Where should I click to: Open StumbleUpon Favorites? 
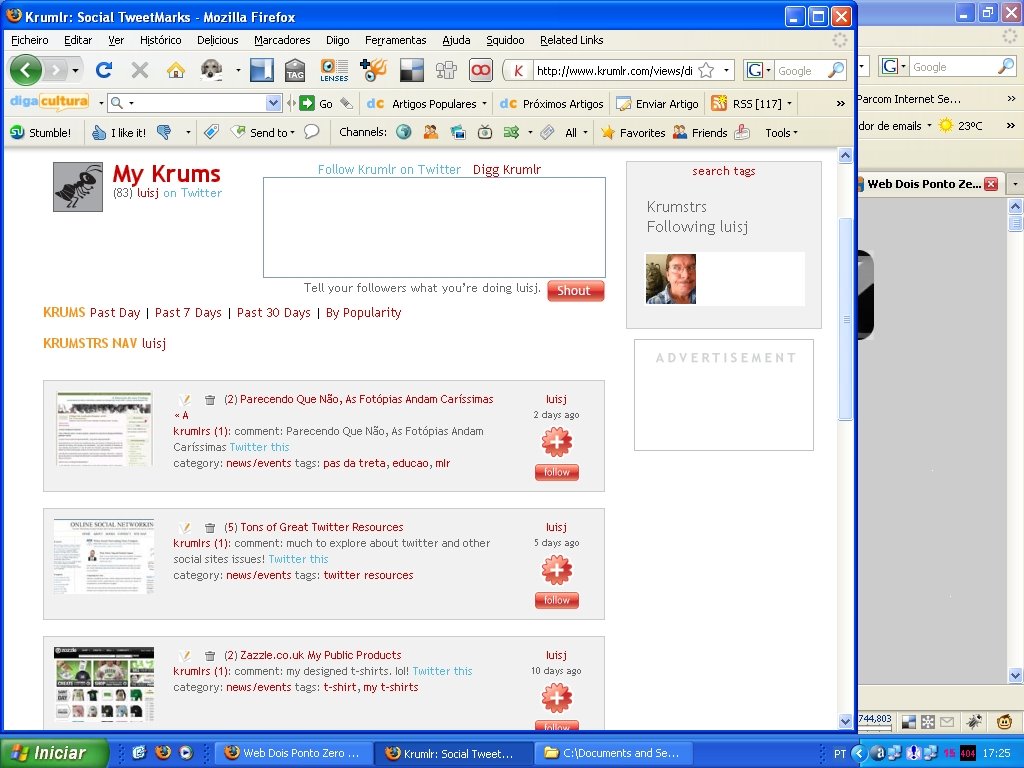[633, 133]
